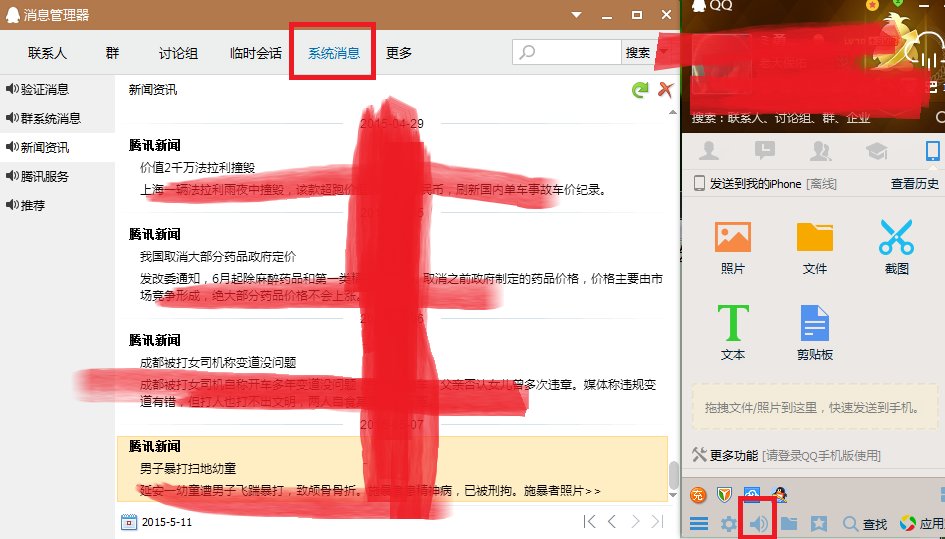Switch to the 群 tab
The width and height of the screenshot is (945, 539).
[112, 53]
